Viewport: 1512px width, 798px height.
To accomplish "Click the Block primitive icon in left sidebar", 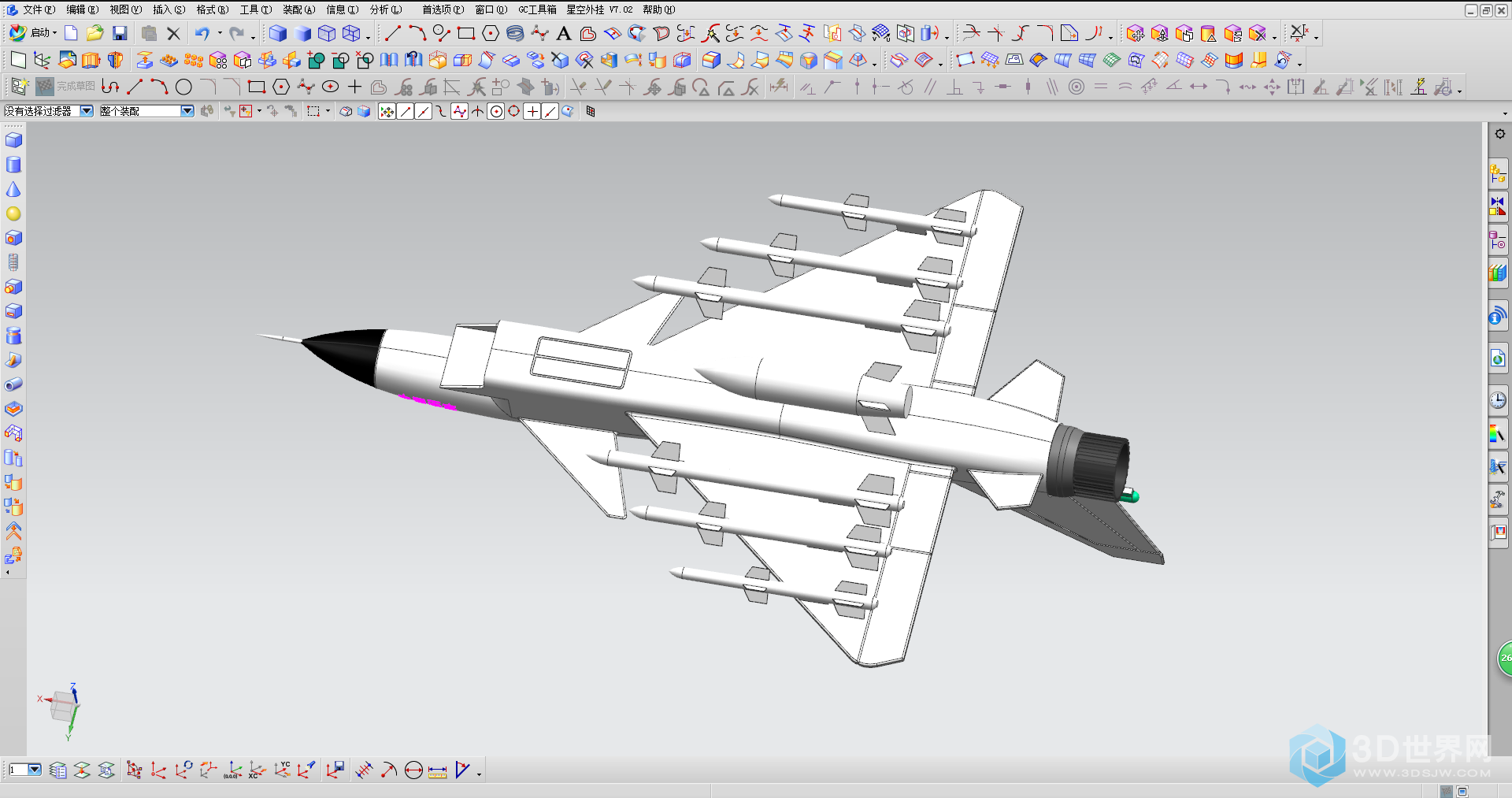I will 13,140.
